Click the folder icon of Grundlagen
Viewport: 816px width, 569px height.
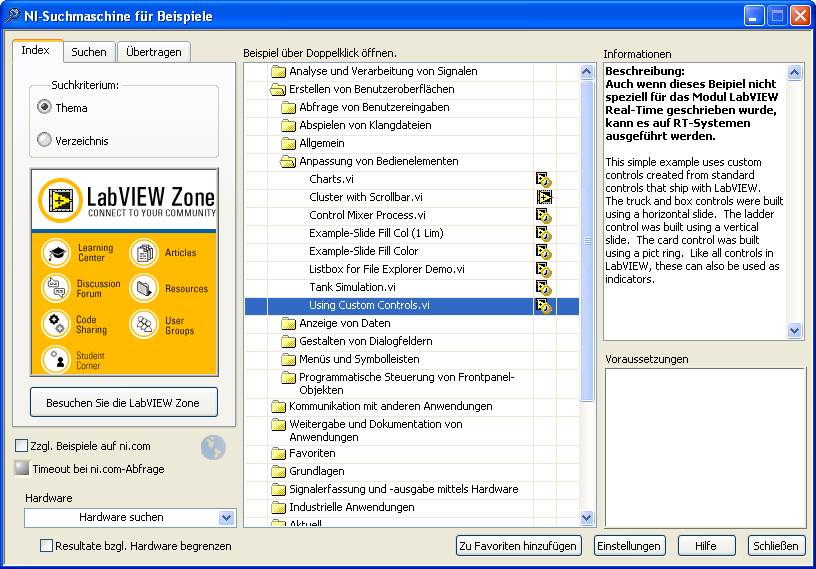coord(279,472)
